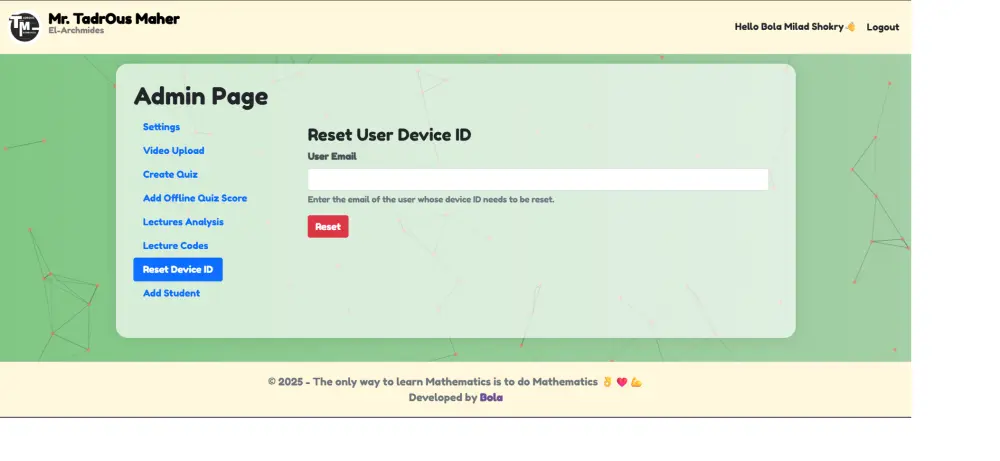Click the red Reset button
The width and height of the screenshot is (1000, 461).
pos(328,226)
